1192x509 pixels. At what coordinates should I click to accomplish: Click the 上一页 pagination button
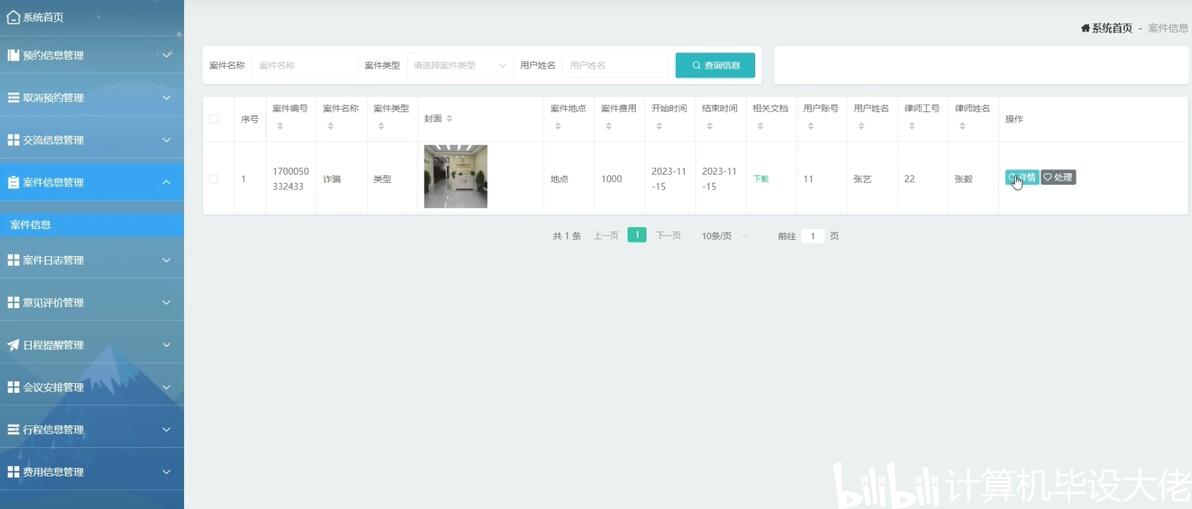pyautogui.click(x=605, y=236)
